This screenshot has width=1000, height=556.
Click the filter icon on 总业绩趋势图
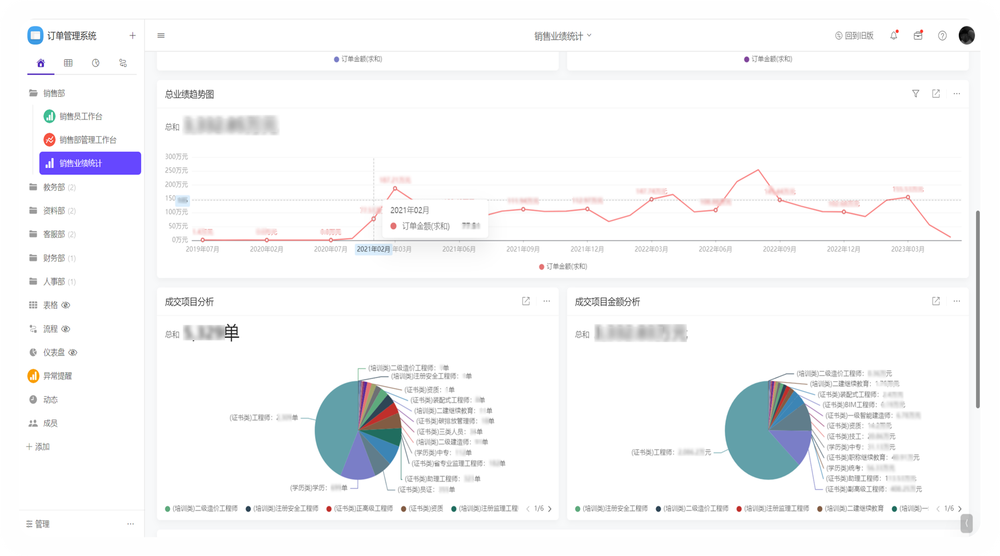point(915,94)
